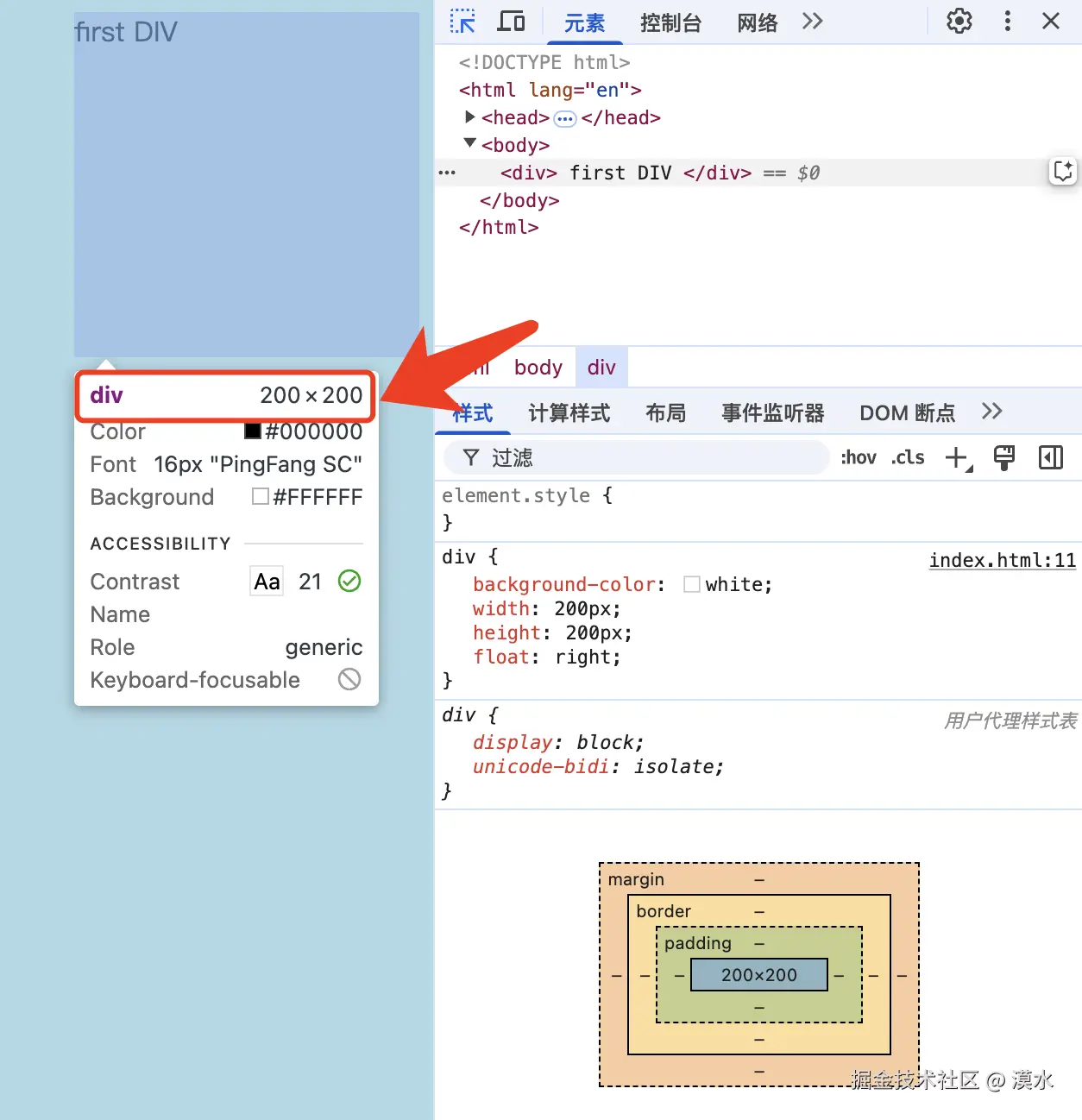
Task: Edit the float right value
Action: (x=585, y=657)
